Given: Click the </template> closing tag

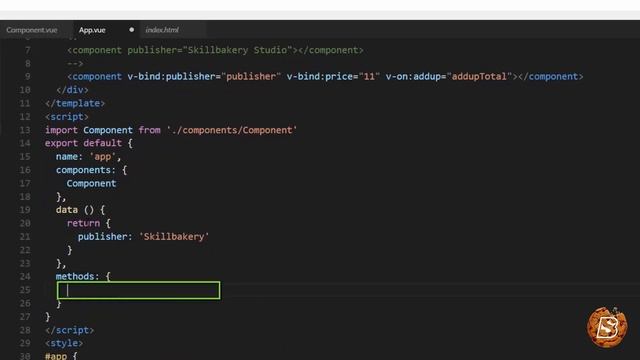Looking at the screenshot, I should (x=75, y=103).
